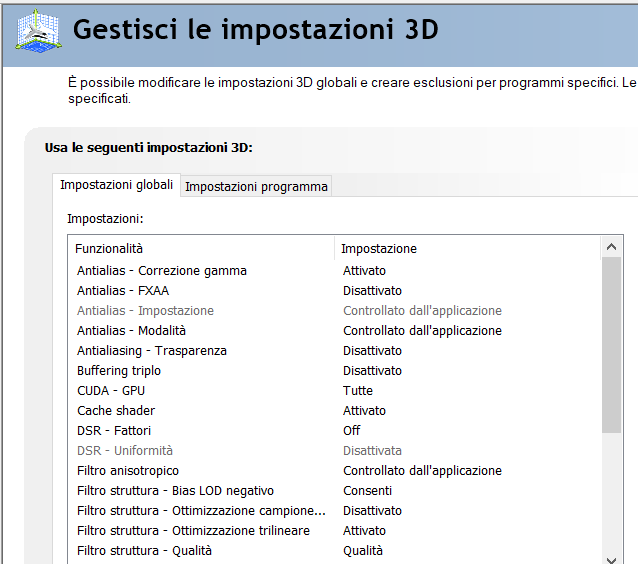Open Attivato value for Correzione gamma
Image resolution: width=638 pixels, height=564 pixels.
(x=364, y=271)
